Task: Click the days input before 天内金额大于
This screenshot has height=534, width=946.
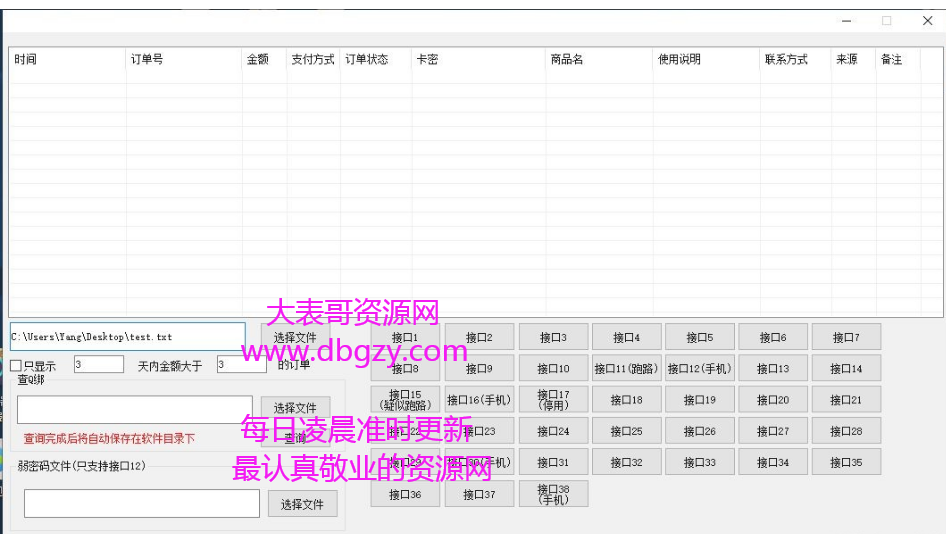Action: 98,365
